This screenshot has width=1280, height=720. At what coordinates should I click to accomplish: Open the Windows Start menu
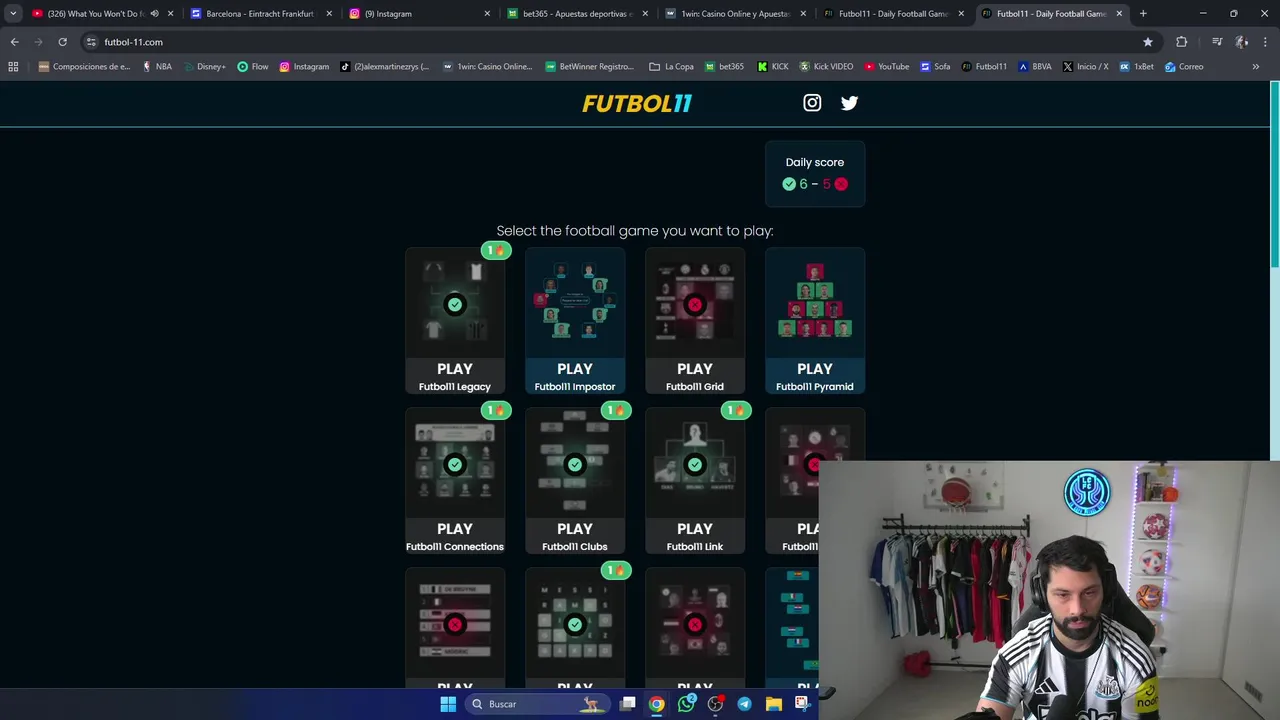pos(448,704)
